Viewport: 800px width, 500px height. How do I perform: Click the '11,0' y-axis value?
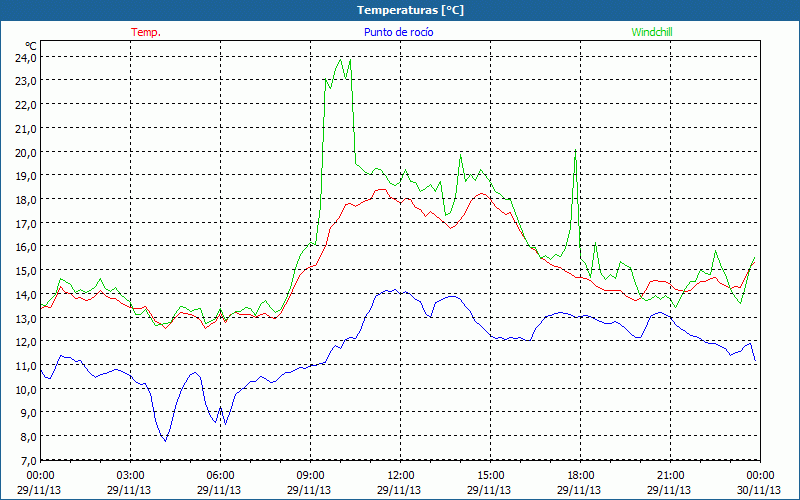25,366
